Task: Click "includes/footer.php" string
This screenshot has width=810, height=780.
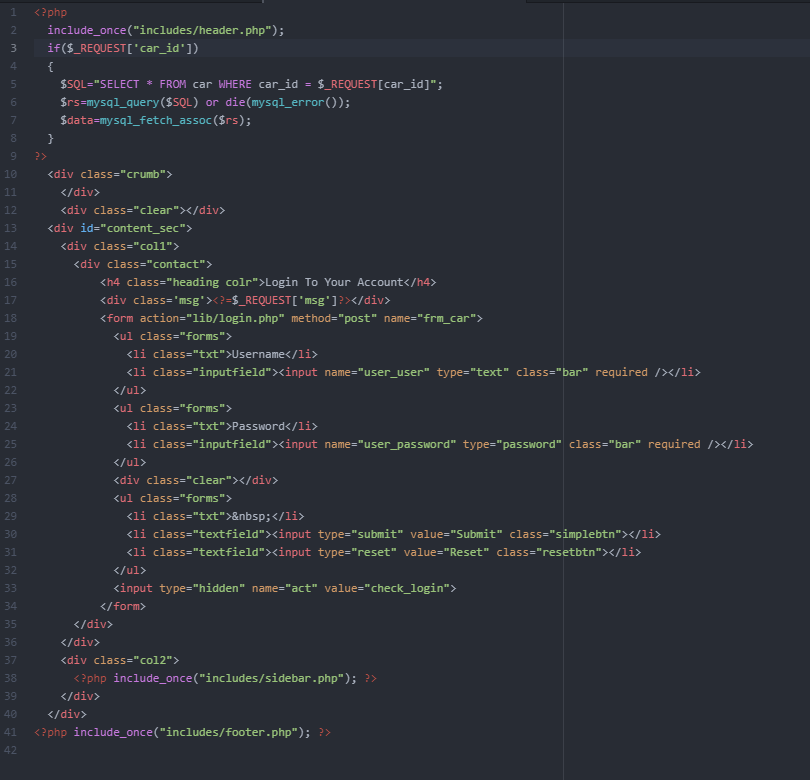Action: coord(228,732)
